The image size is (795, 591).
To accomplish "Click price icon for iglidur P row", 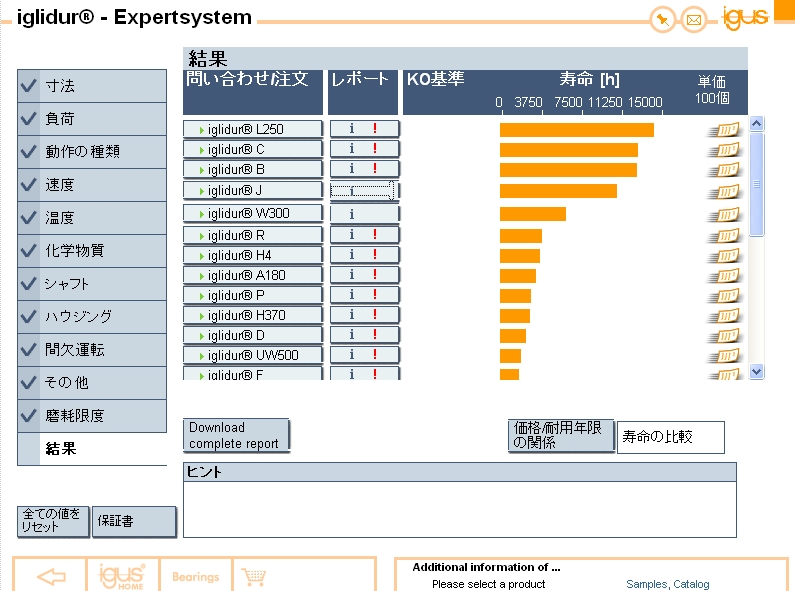I will coord(724,296).
